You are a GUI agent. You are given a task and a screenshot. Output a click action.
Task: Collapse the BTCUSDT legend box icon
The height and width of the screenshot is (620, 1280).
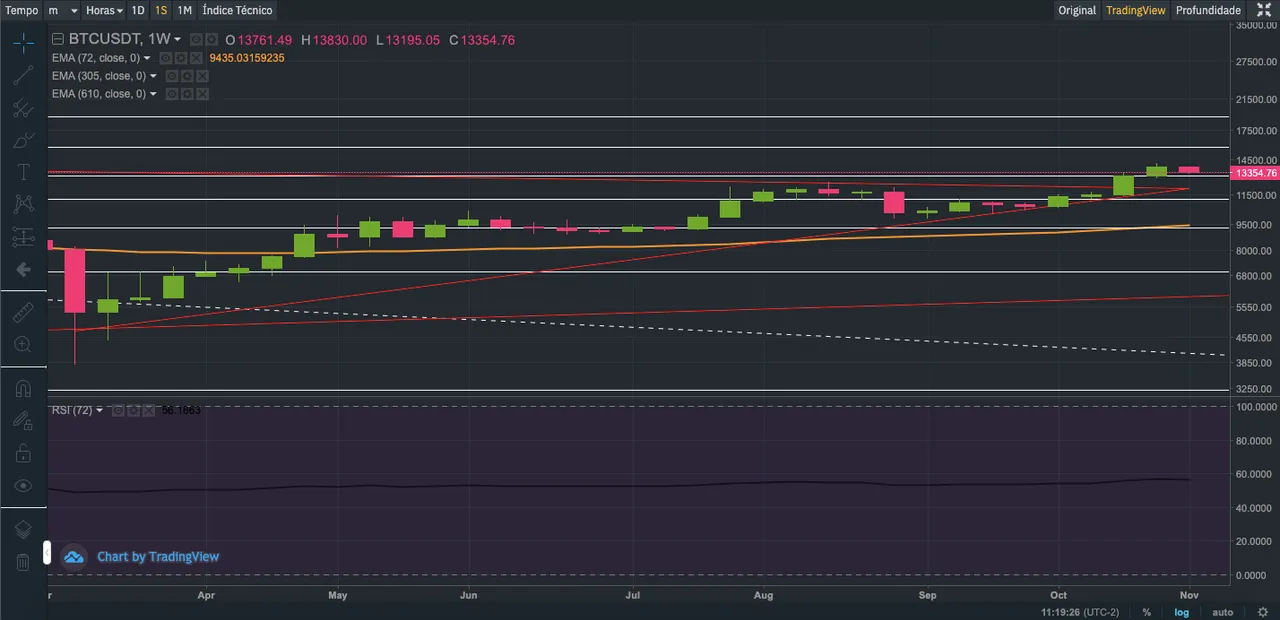coord(58,40)
